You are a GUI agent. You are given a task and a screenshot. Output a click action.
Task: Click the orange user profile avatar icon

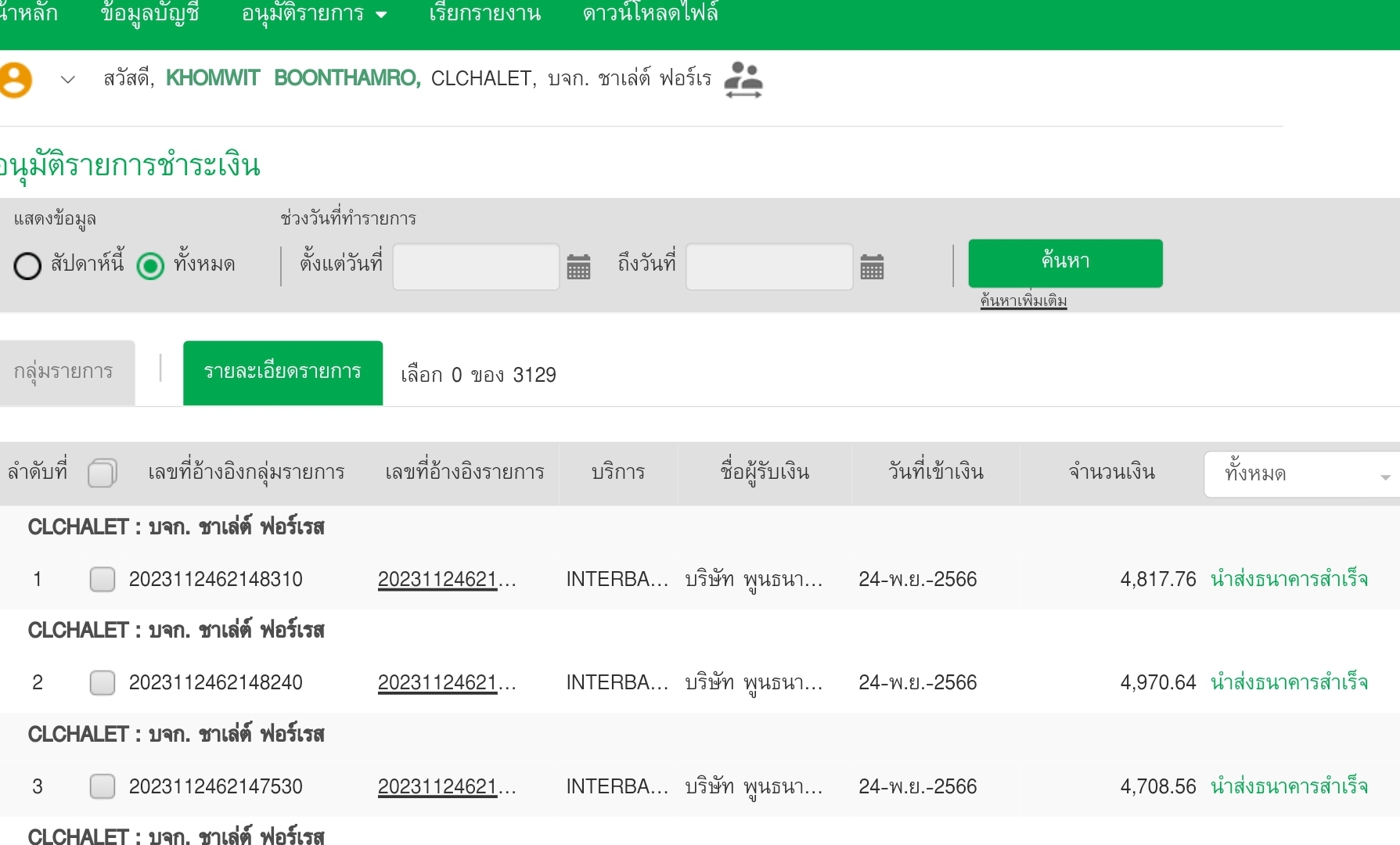(x=16, y=80)
